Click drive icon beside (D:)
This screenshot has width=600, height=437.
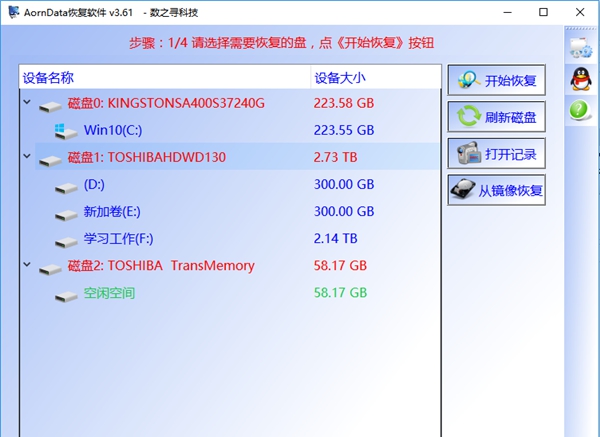coord(66,188)
